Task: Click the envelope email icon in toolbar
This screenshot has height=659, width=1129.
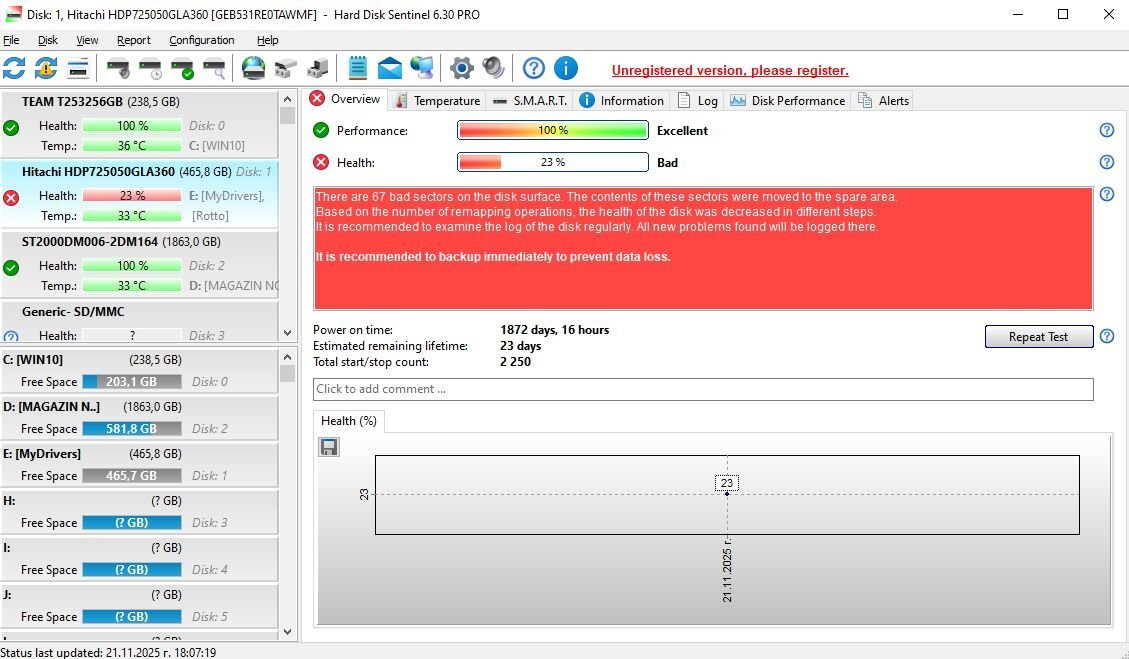Action: (x=389, y=68)
